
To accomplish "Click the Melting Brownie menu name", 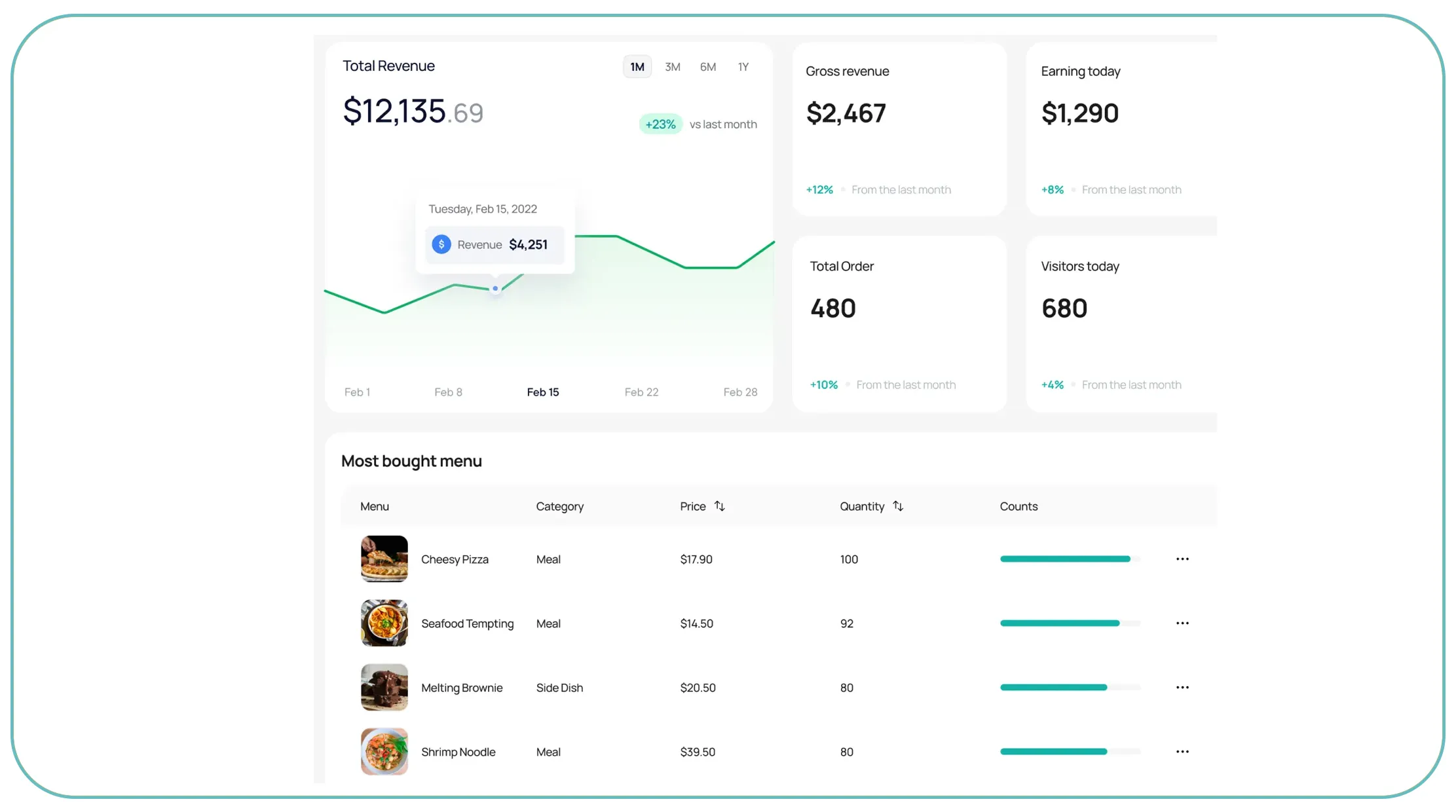I will [462, 688].
